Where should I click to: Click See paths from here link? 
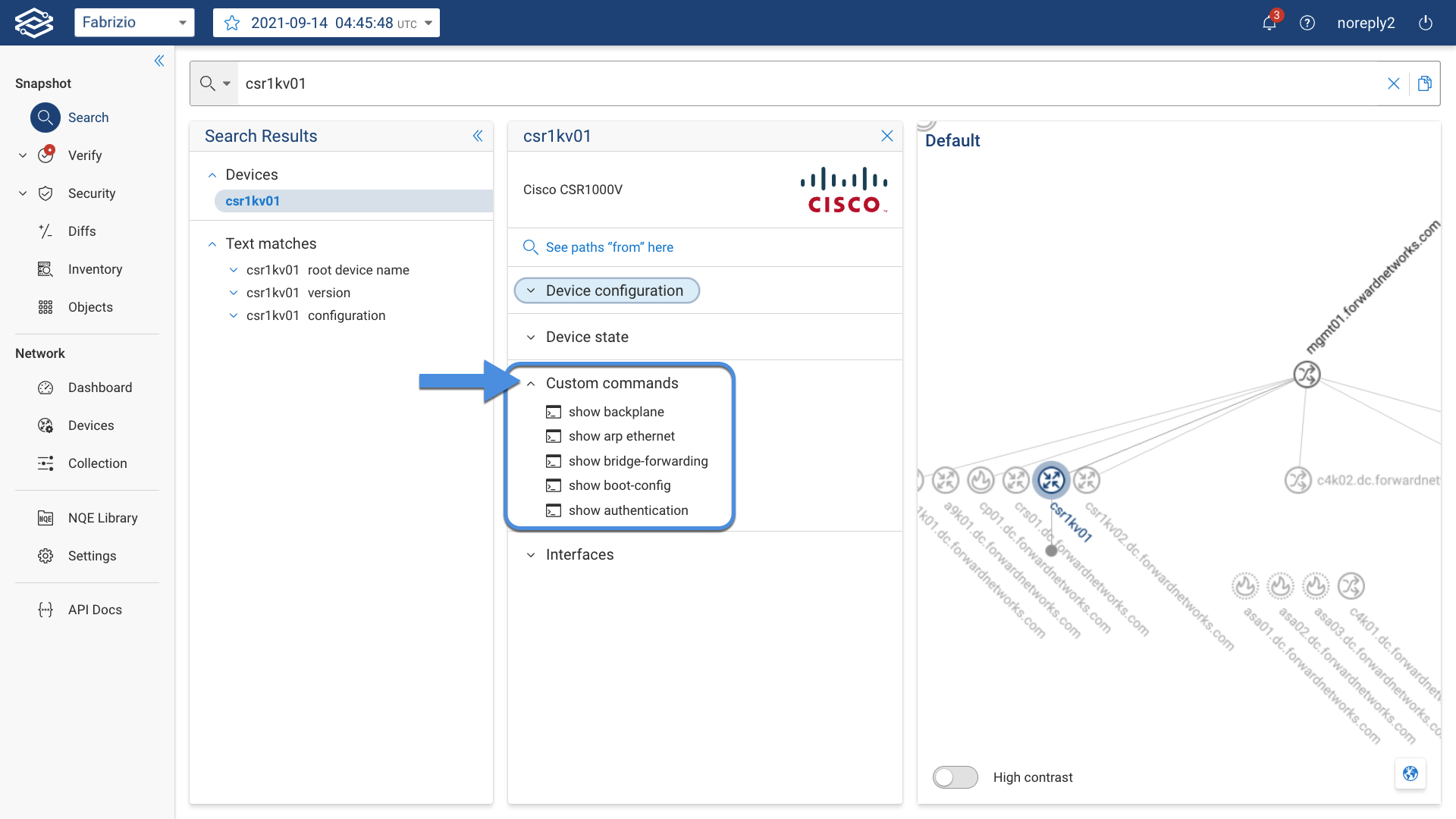pyautogui.click(x=609, y=247)
